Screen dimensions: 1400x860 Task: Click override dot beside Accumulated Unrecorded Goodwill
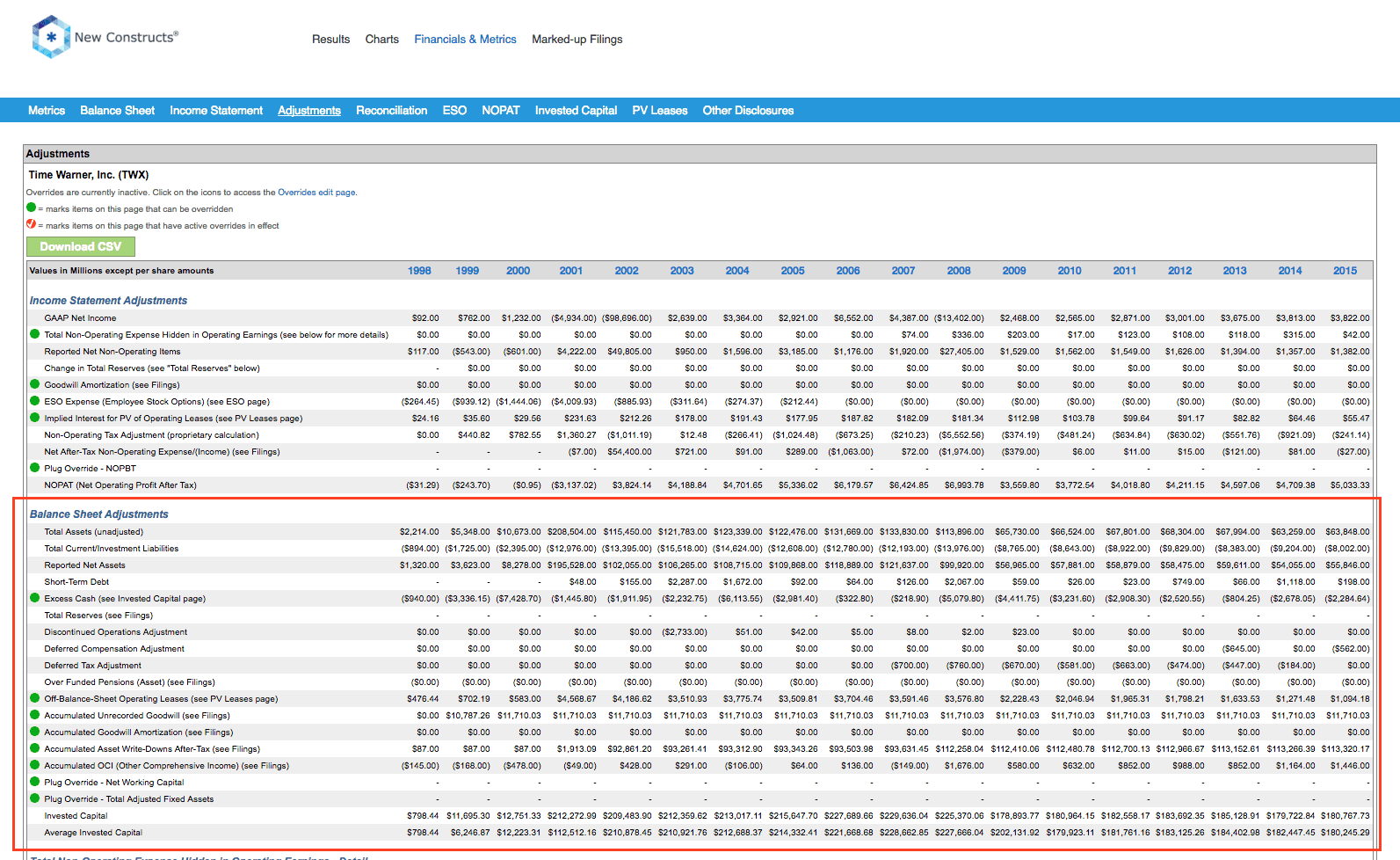click(x=35, y=715)
